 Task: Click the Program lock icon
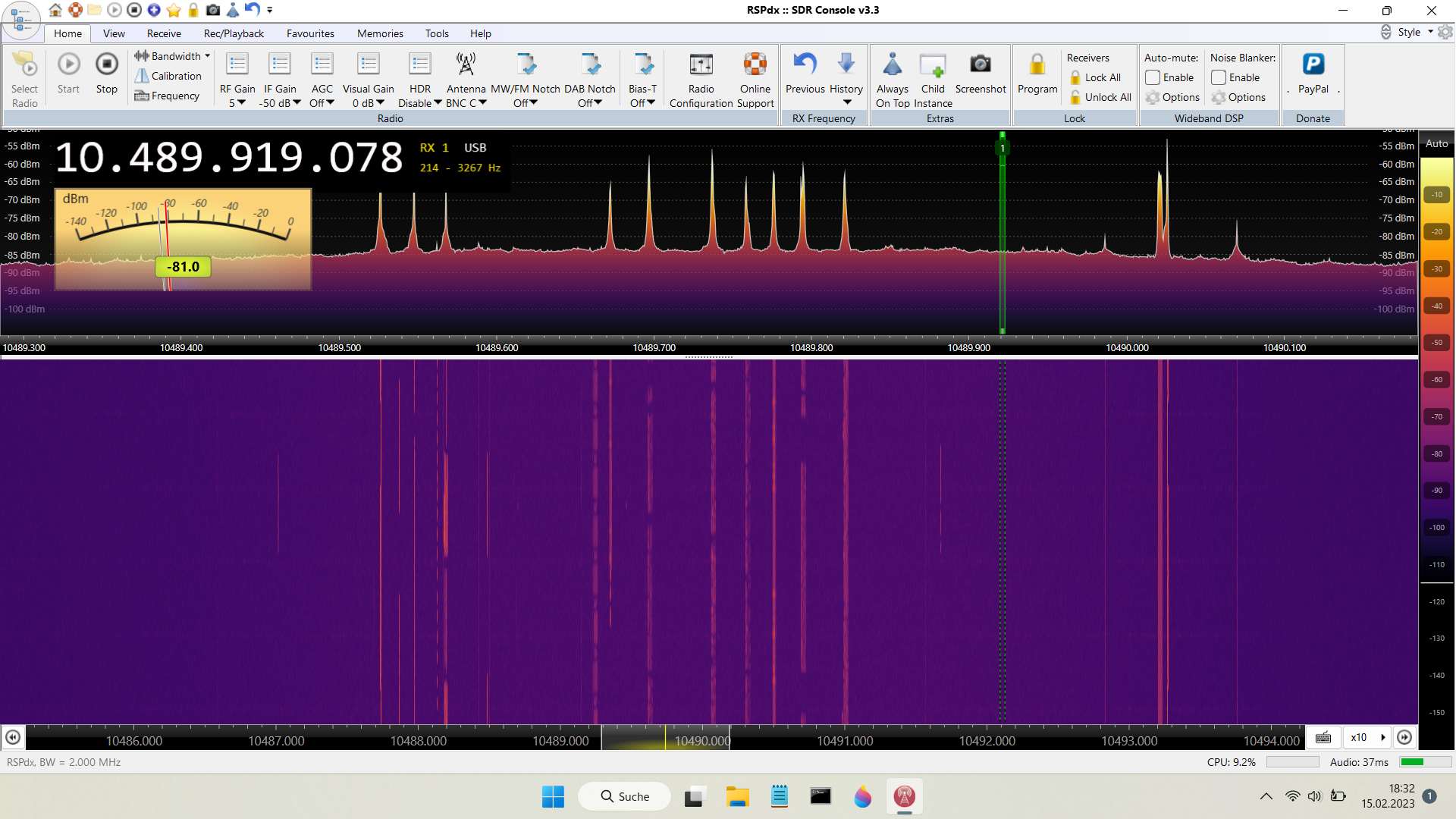pos(1037,65)
